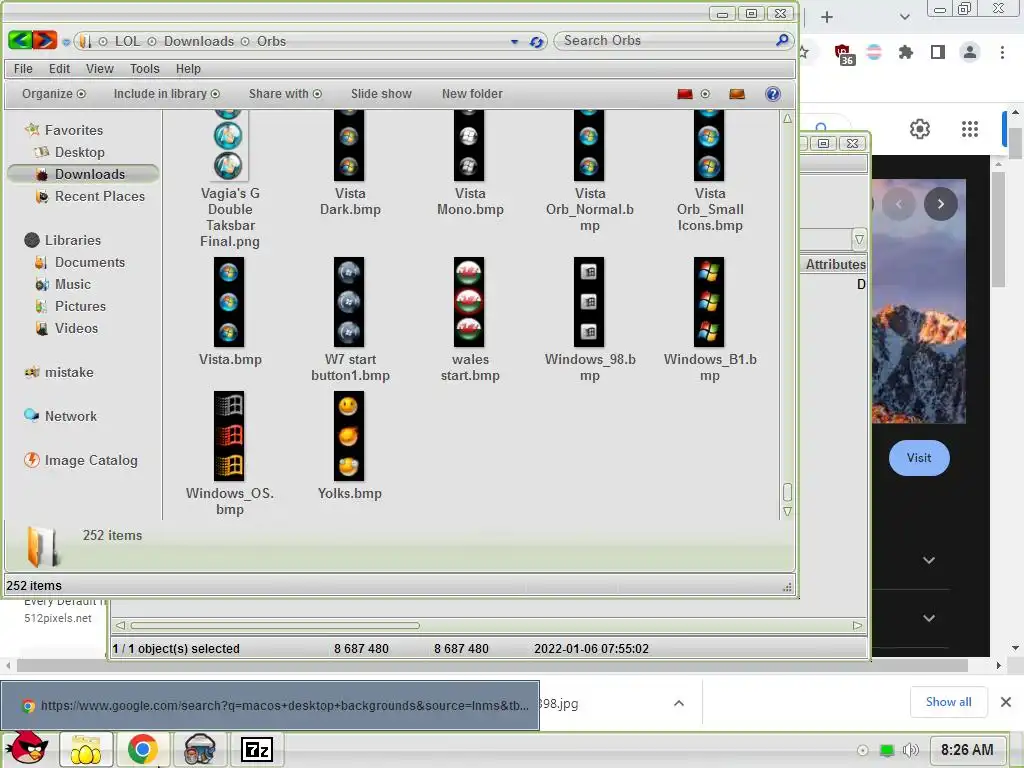The width and height of the screenshot is (1024, 768).
Task: Open Chrome from the taskbar
Action: coord(142,749)
